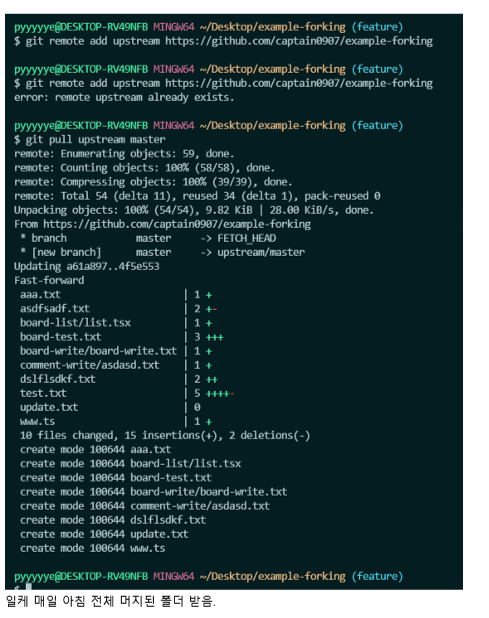Click board-write/board-write.txt in diffstat
Image resolution: width=489 pixels, height=618 pixels.
(x=99, y=351)
